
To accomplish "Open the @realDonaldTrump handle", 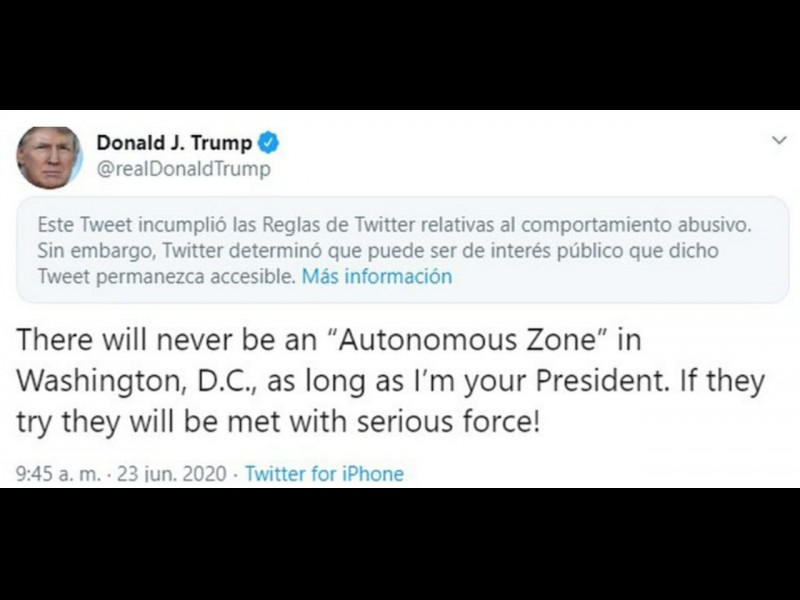I will [183, 169].
